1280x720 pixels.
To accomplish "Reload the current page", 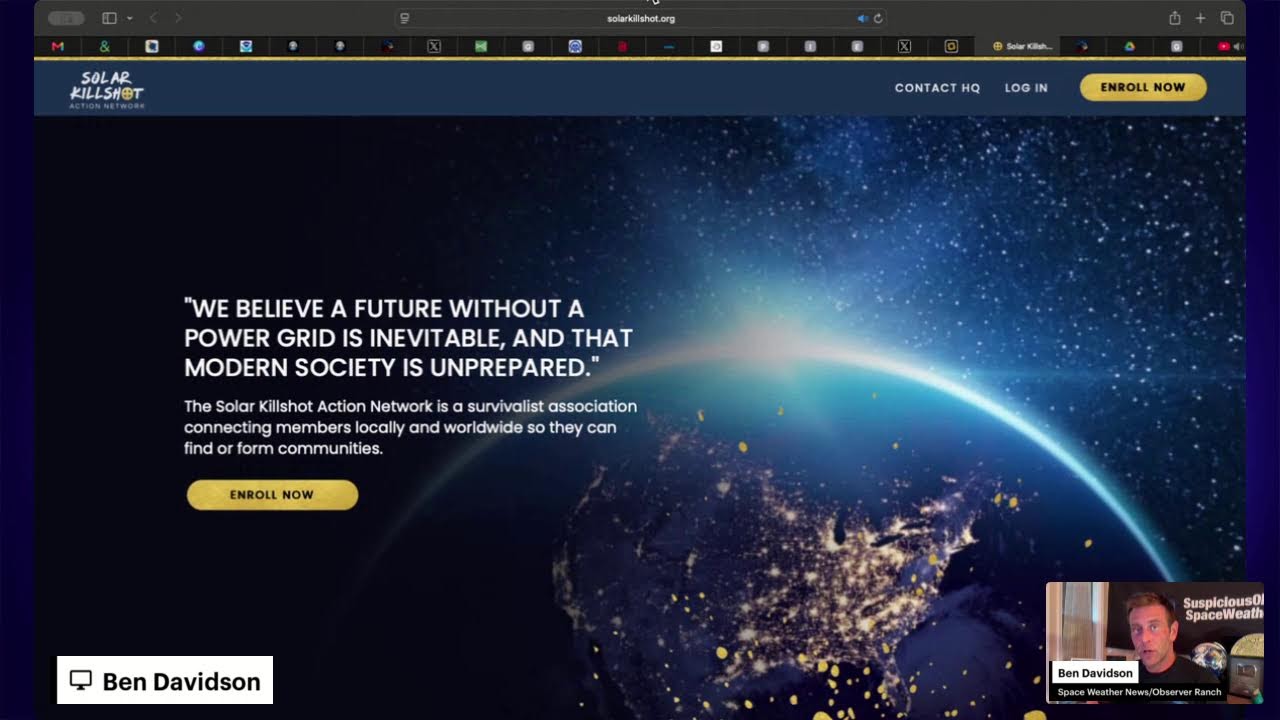I will click(878, 18).
